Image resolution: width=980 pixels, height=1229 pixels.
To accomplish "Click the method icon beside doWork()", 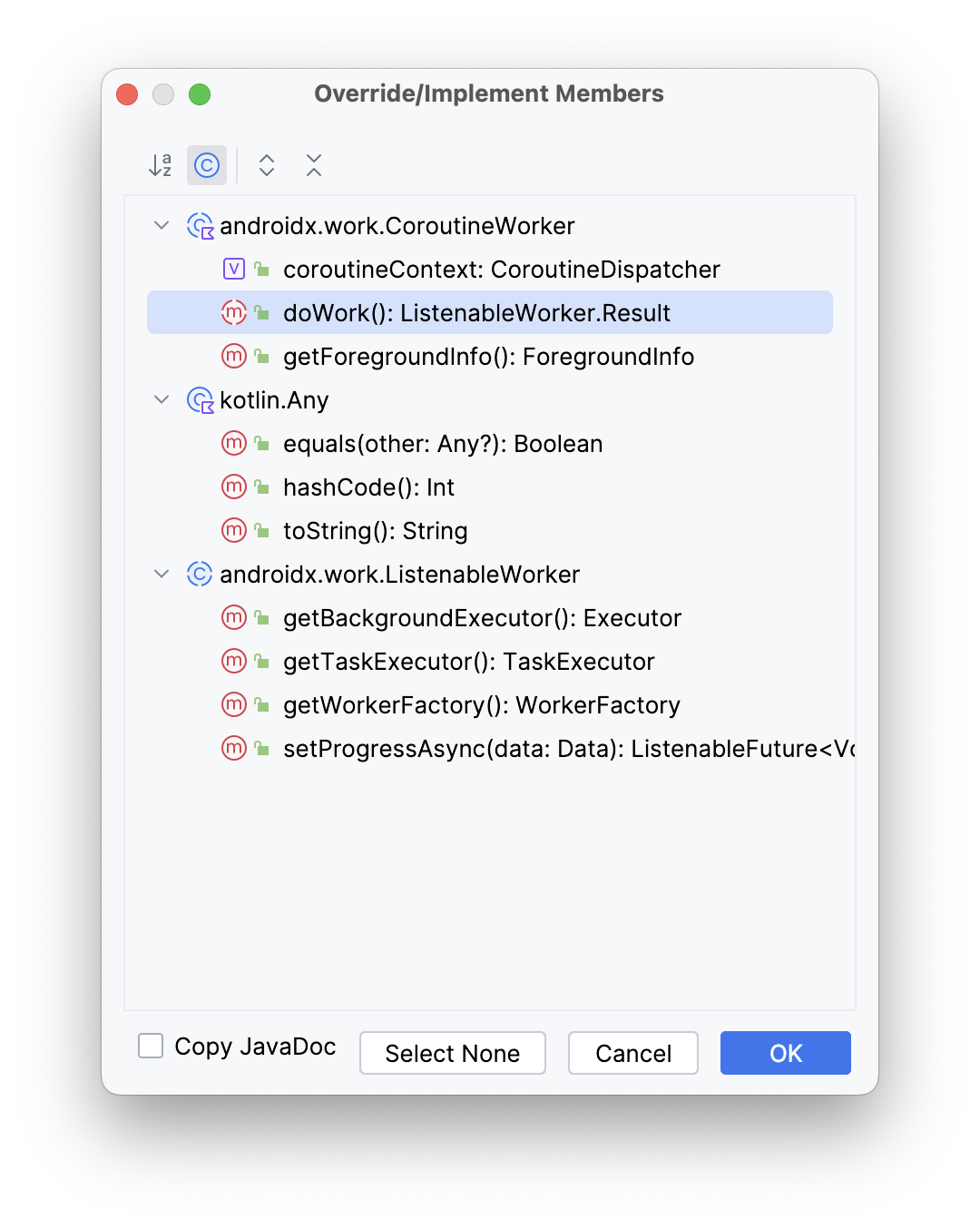I will click(x=233, y=312).
